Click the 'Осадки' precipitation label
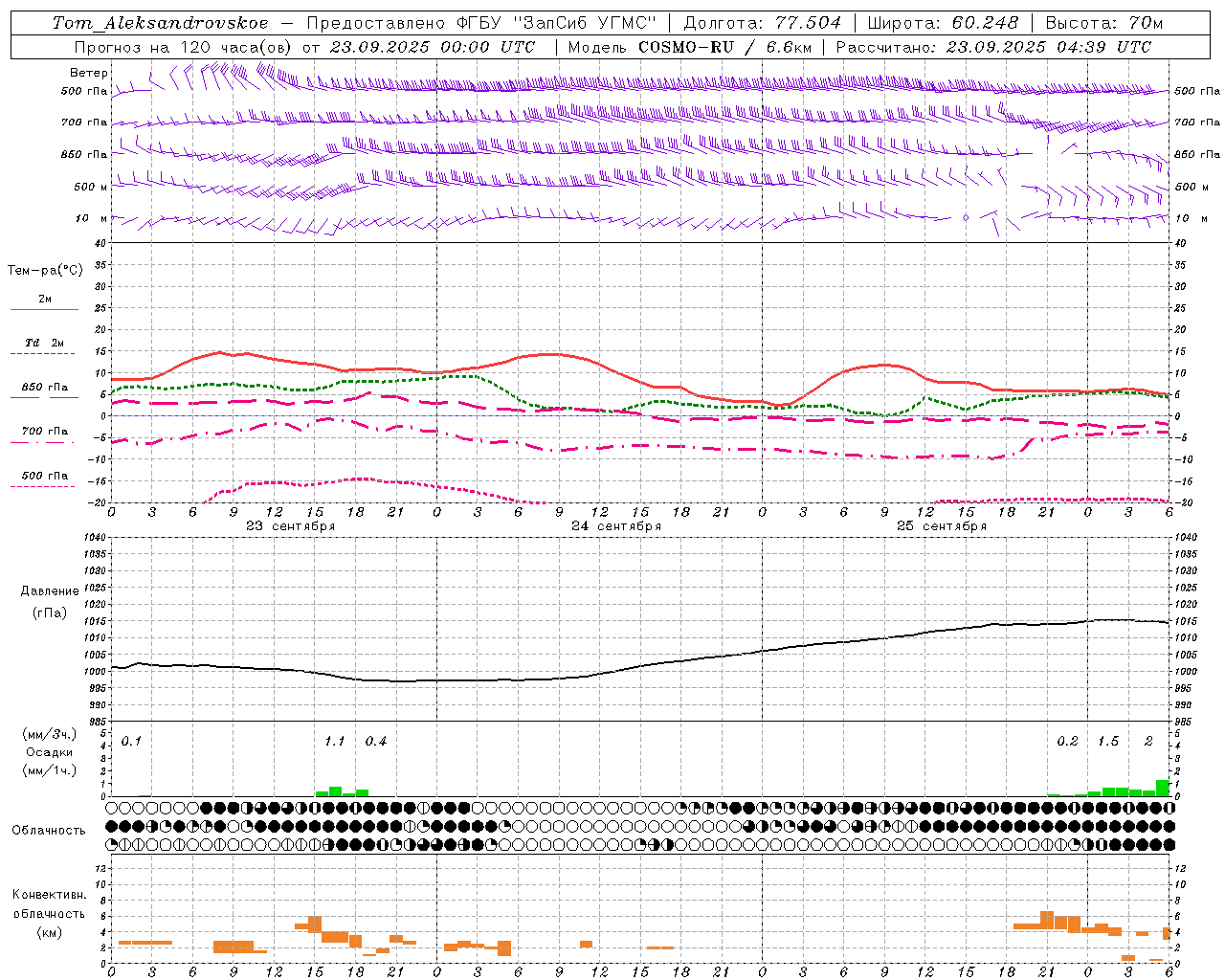 50,752
